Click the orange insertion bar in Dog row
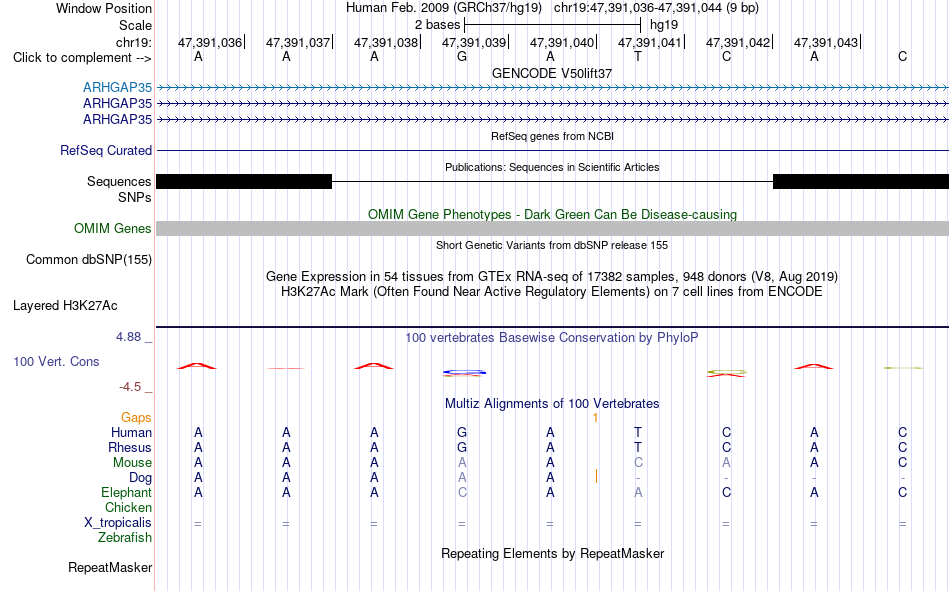The image size is (950, 591). pos(597,476)
